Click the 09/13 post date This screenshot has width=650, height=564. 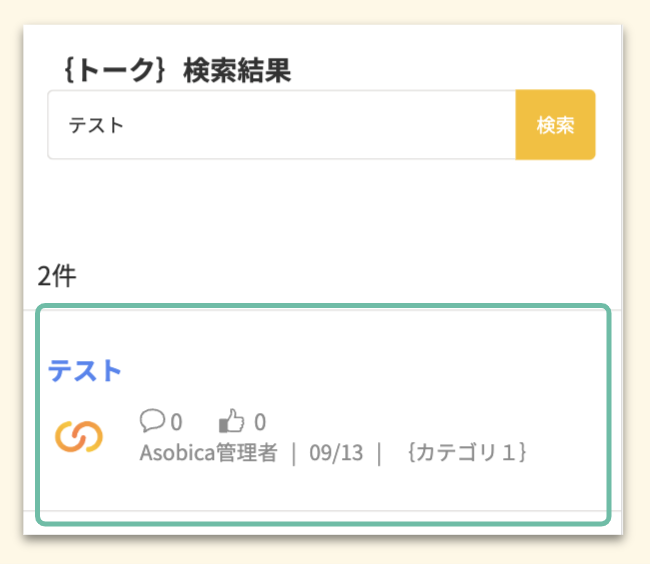coord(336,452)
